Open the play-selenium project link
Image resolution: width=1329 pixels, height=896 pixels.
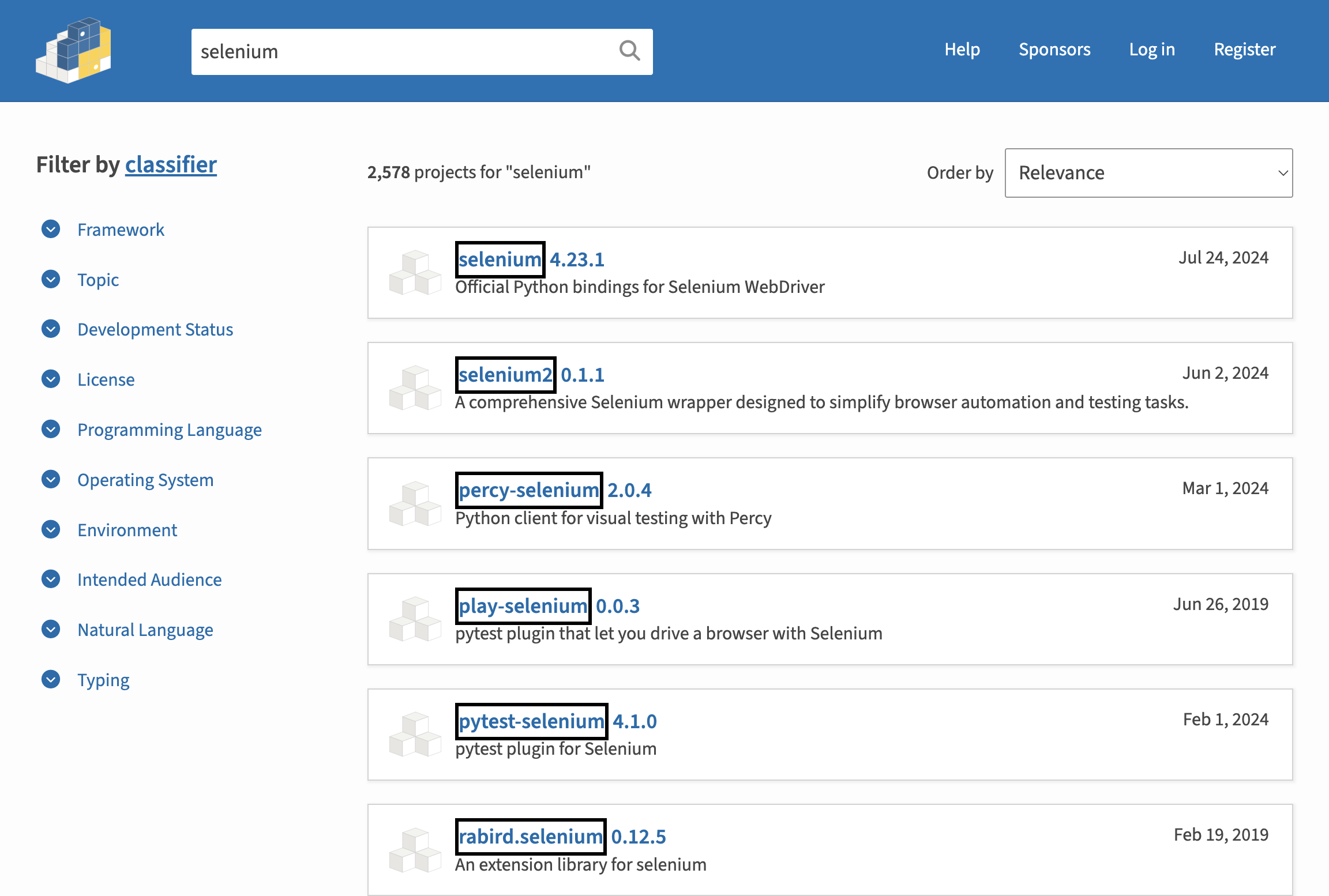[x=523, y=606]
